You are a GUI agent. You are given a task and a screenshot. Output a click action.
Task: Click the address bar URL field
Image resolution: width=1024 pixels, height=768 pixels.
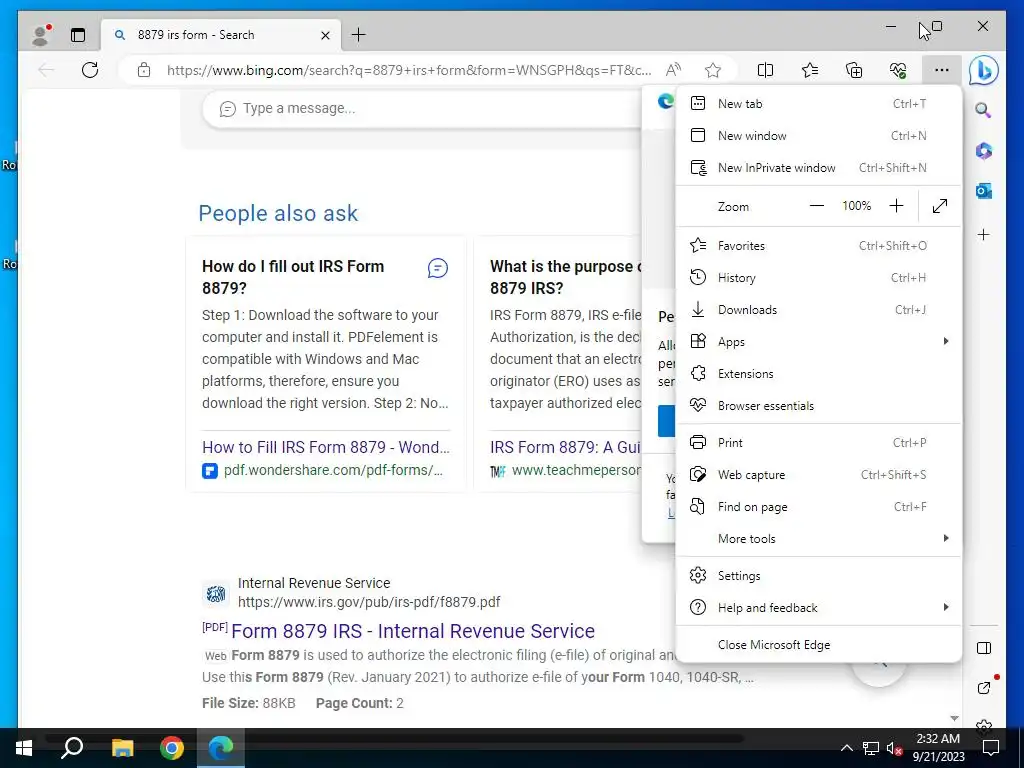pos(409,70)
